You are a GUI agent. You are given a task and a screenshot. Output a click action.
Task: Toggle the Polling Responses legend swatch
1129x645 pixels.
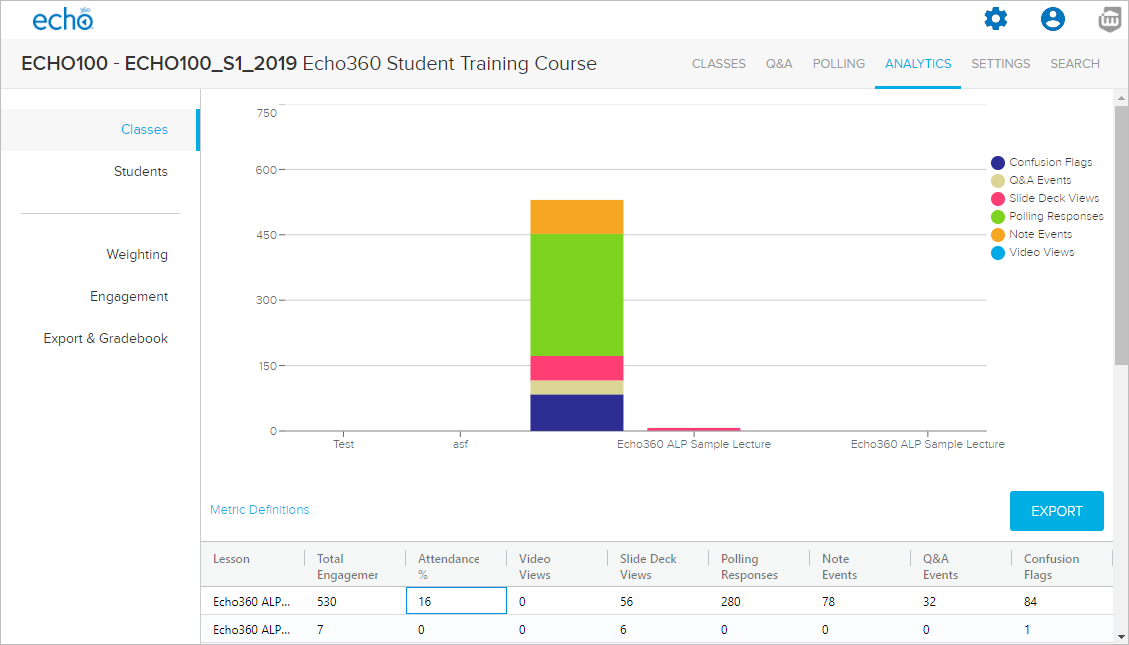pyautogui.click(x=997, y=217)
